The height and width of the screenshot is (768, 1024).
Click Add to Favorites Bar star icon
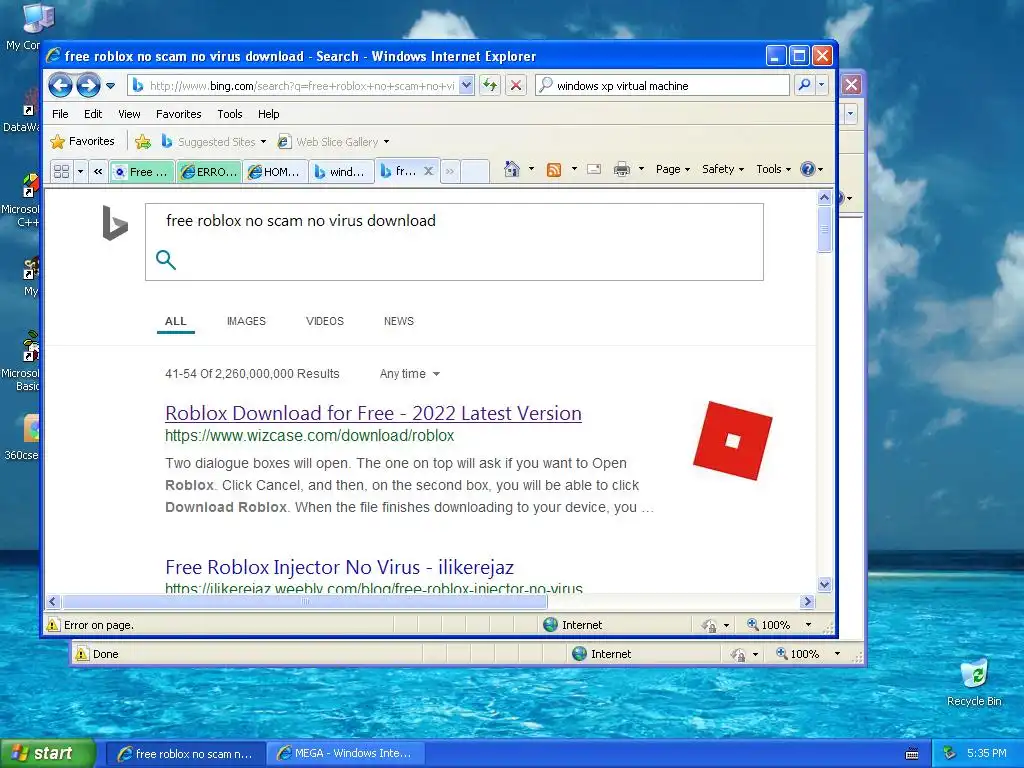[x=143, y=141]
